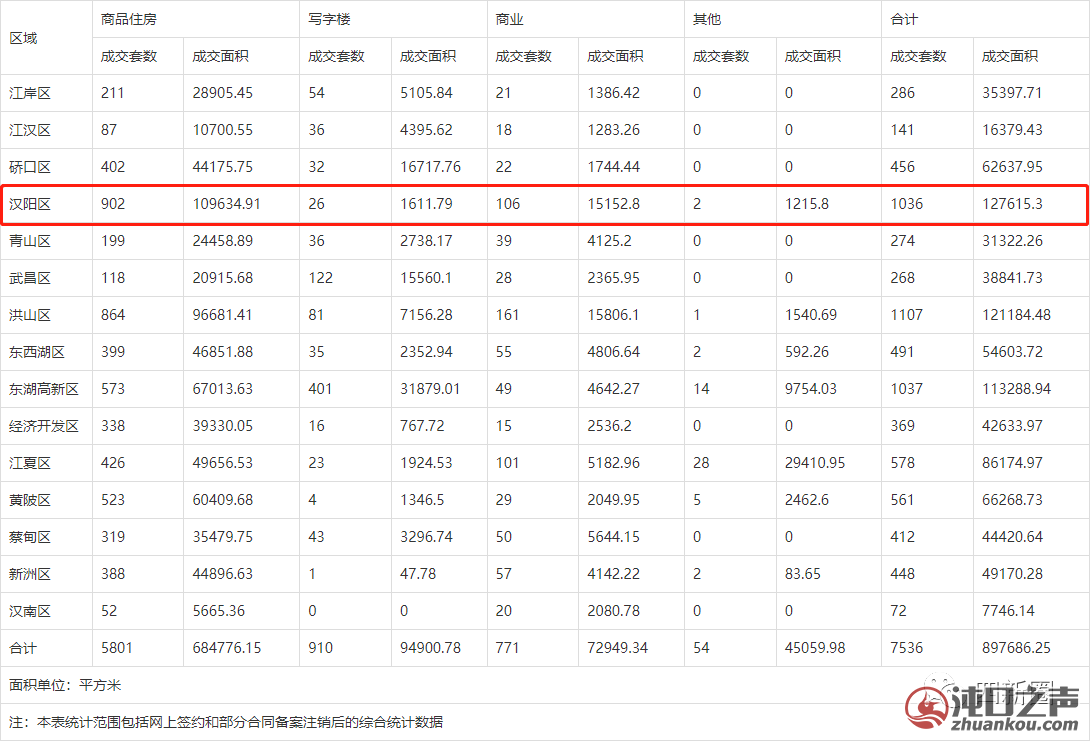Select the 江岸区 row label
This screenshot has height=741, width=1090.
[x=30, y=93]
